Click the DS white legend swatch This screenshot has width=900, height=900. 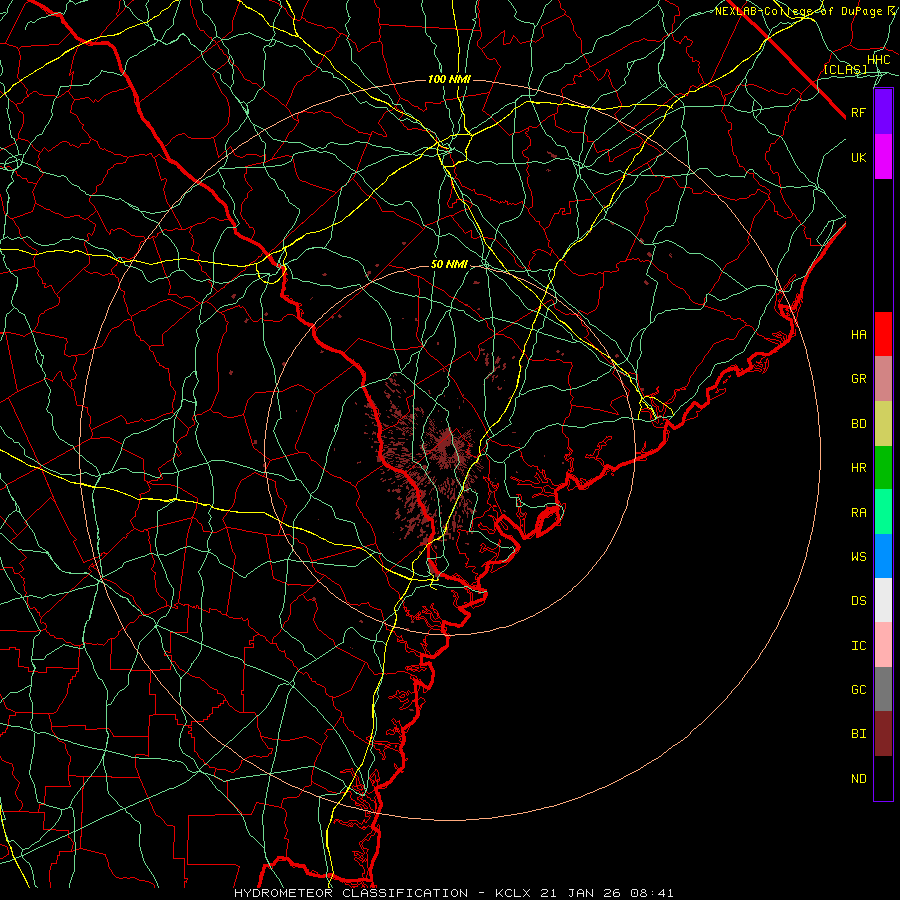pos(883,600)
